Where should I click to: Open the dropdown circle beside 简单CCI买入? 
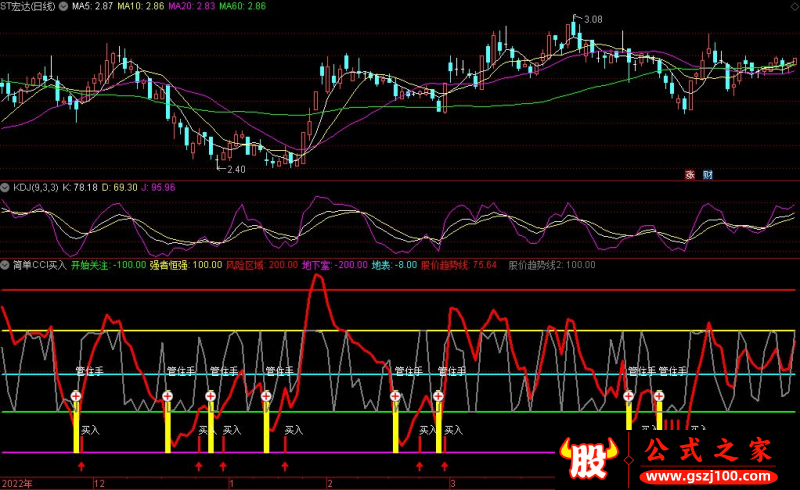point(5,265)
